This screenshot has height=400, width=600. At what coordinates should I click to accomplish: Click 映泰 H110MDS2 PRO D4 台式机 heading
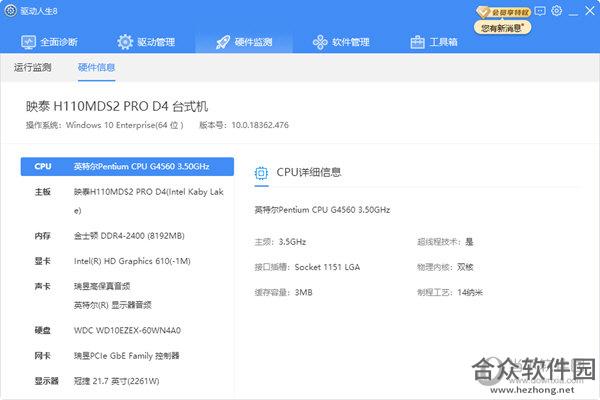(x=117, y=106)
